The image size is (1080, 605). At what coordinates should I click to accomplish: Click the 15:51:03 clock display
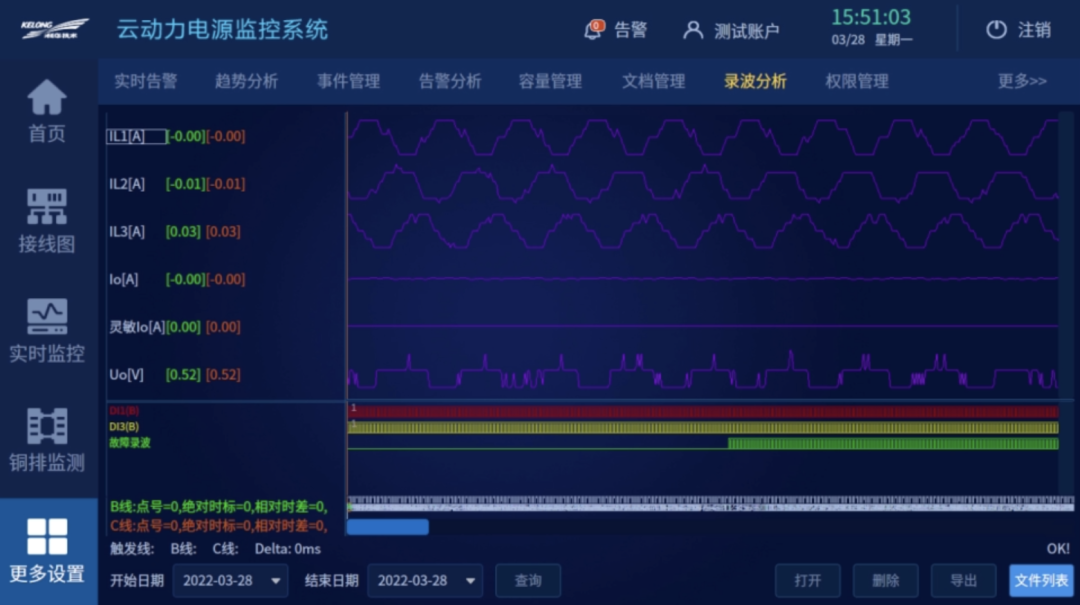(x=871, y=17)
